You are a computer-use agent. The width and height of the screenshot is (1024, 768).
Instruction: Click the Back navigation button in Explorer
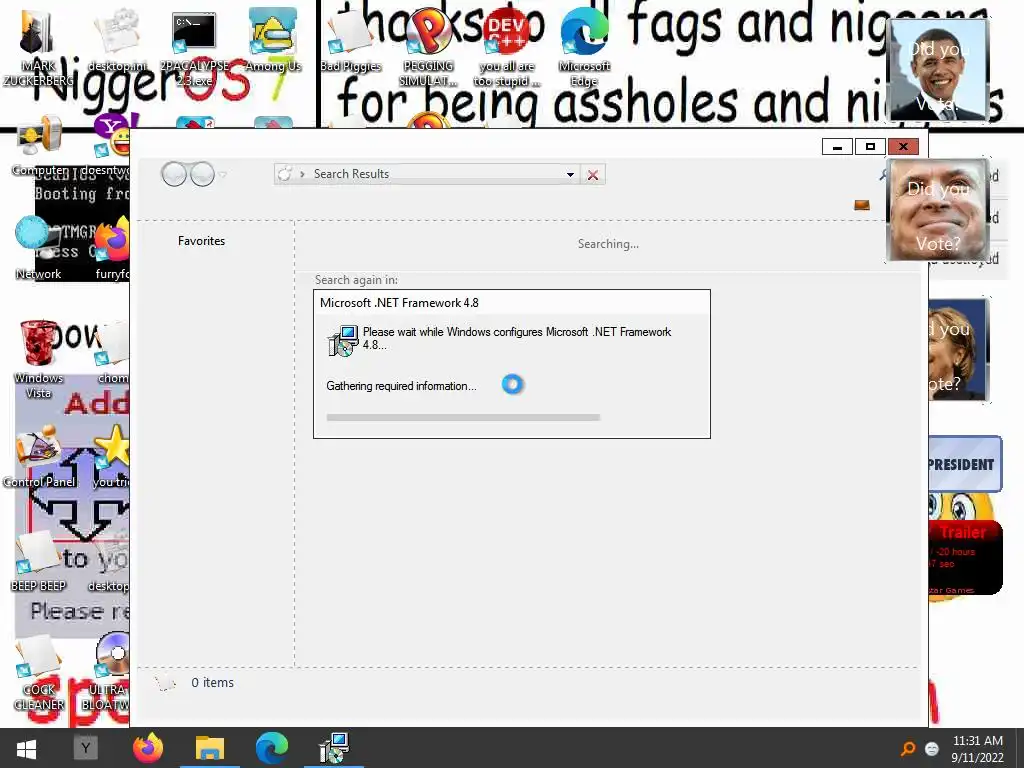tap(174, 174)
